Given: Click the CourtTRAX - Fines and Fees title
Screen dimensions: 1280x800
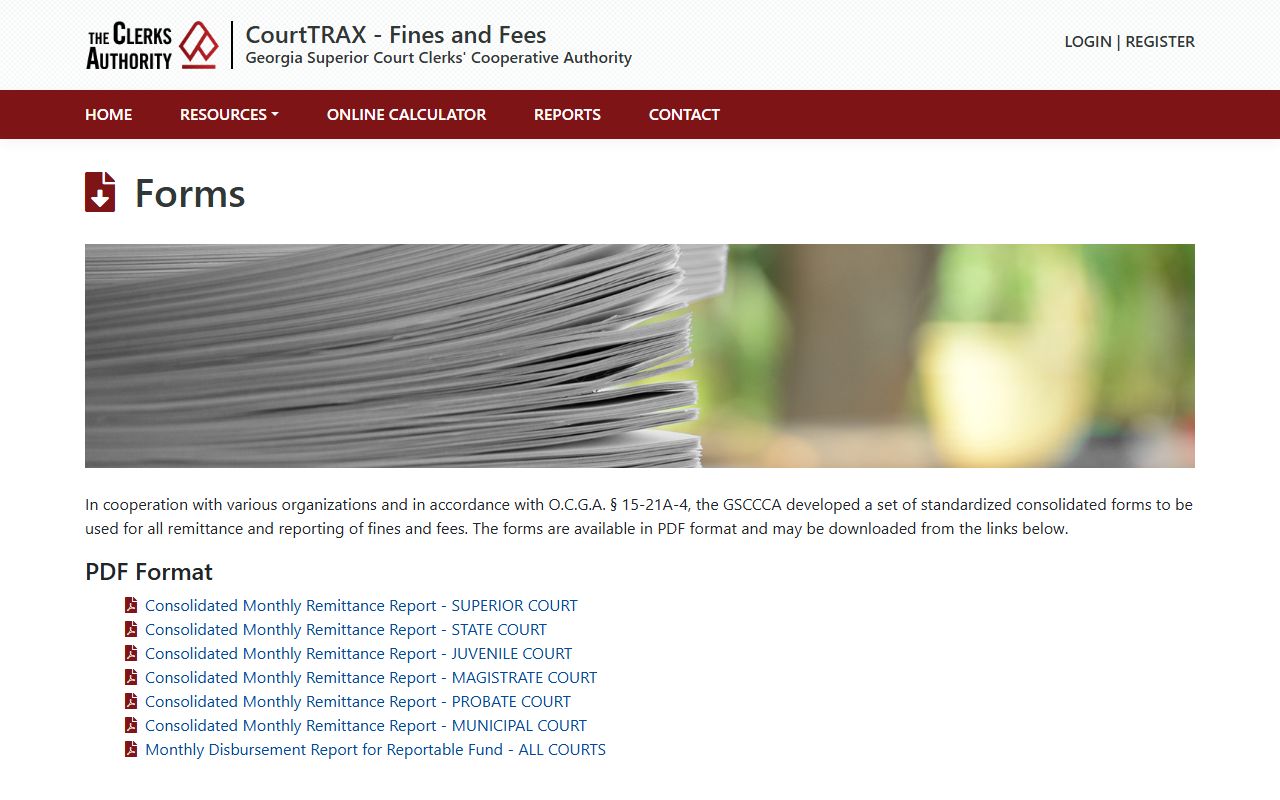Looking at the screenshot, I should pos(396,34).
